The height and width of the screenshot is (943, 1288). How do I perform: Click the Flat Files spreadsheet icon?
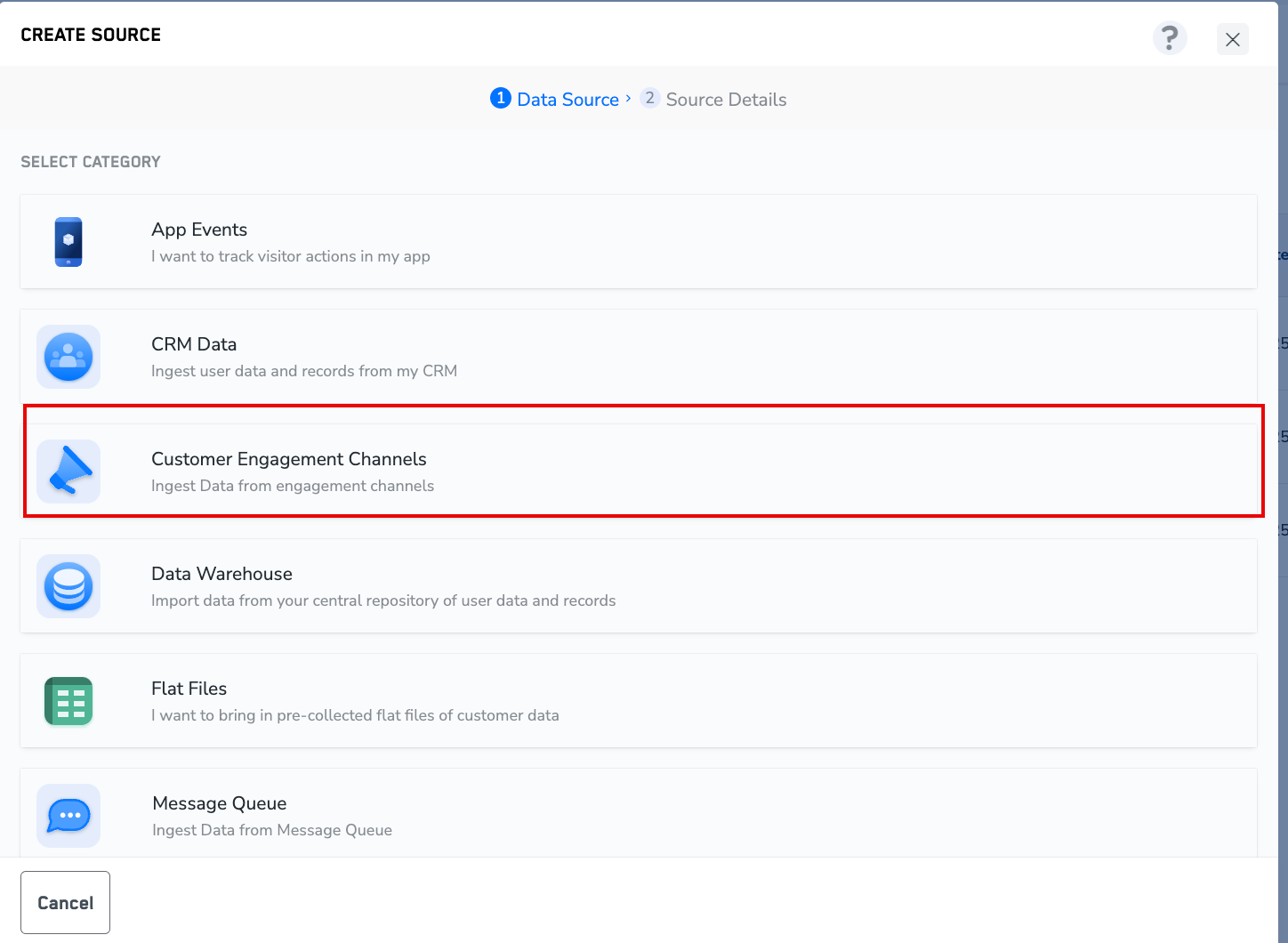tap(68, 701)
